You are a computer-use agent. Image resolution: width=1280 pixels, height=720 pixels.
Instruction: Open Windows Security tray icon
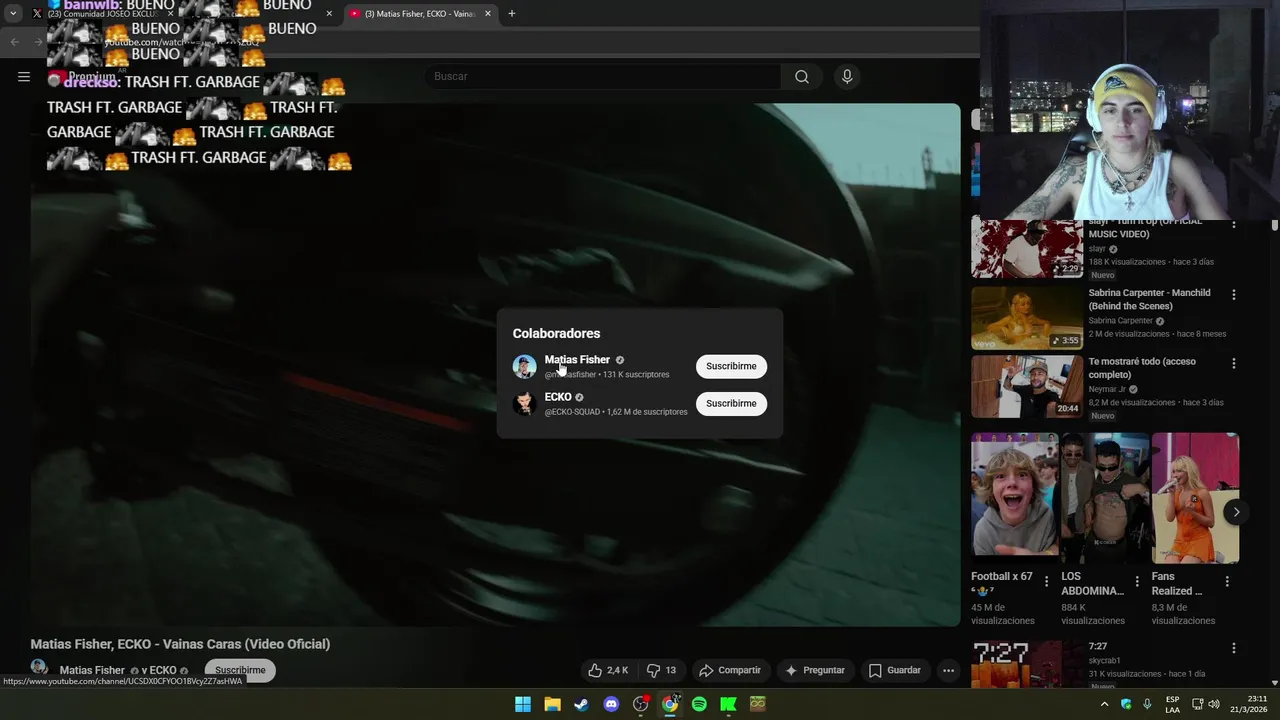(1126, 704)
